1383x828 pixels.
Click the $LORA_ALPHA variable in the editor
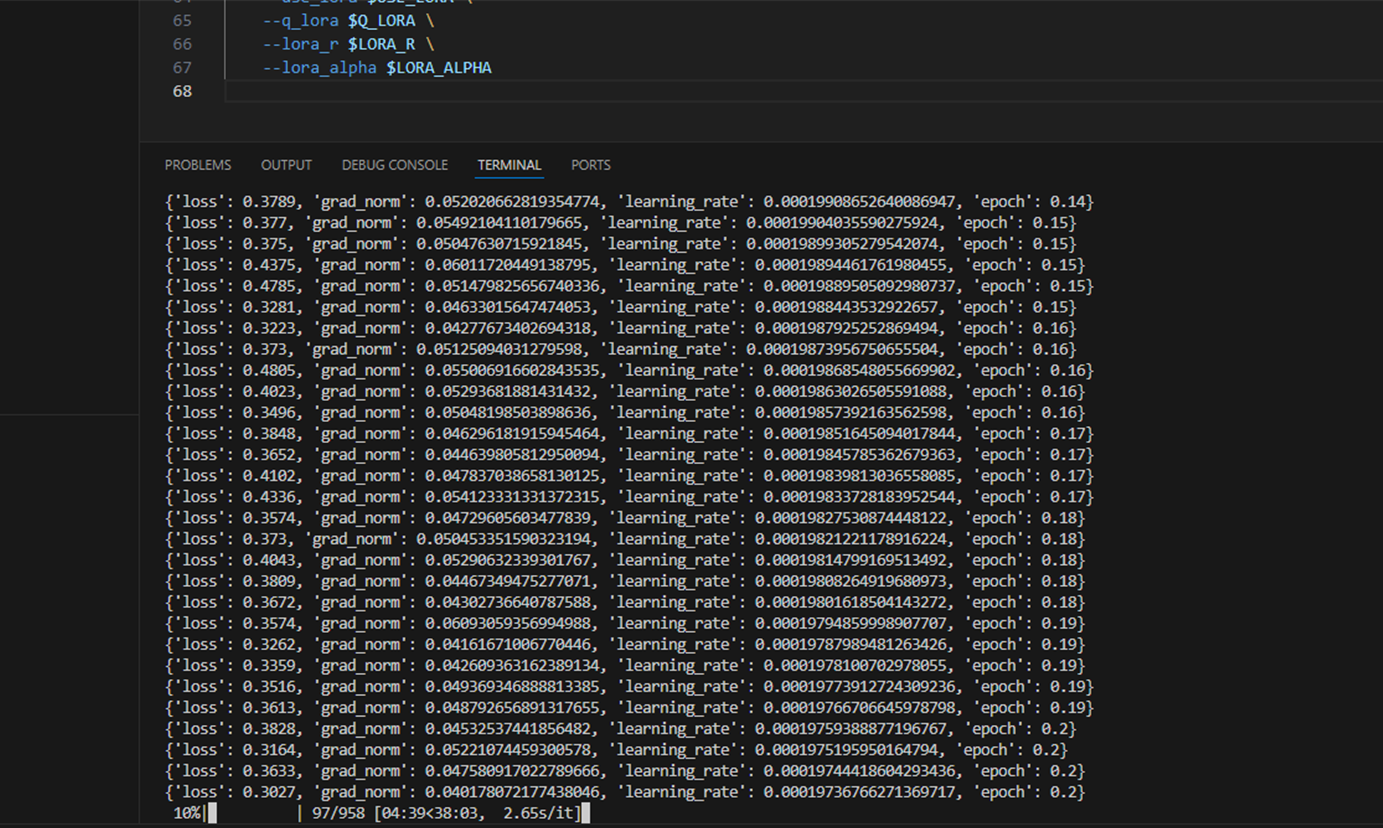(439, 68)
